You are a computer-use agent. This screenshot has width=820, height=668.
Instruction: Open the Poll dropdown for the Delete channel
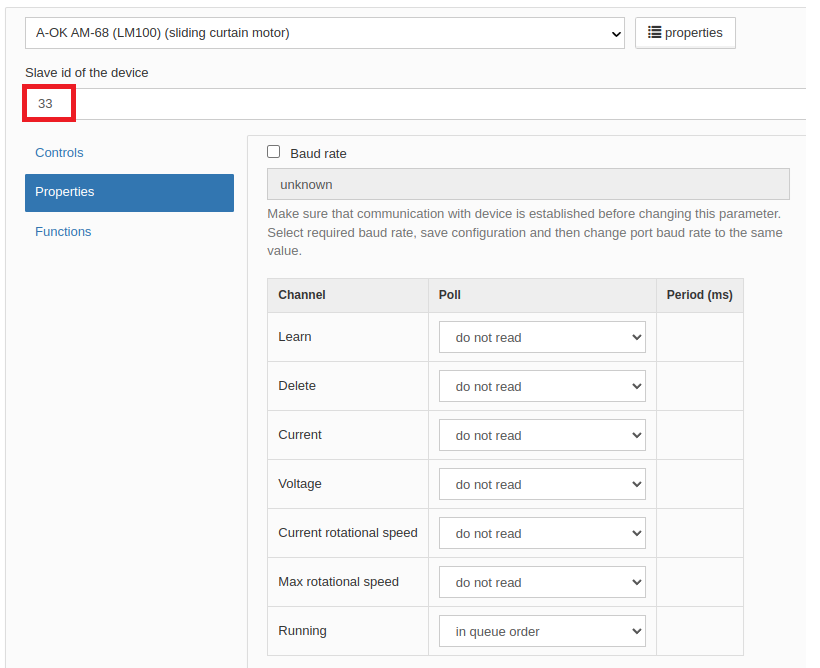(x=542, y=387)
